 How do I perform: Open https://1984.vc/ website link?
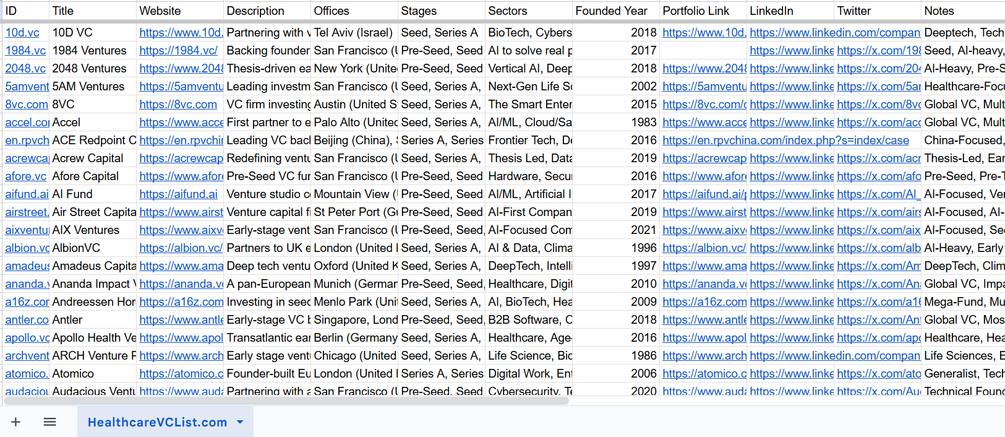[x=178, y=51]
